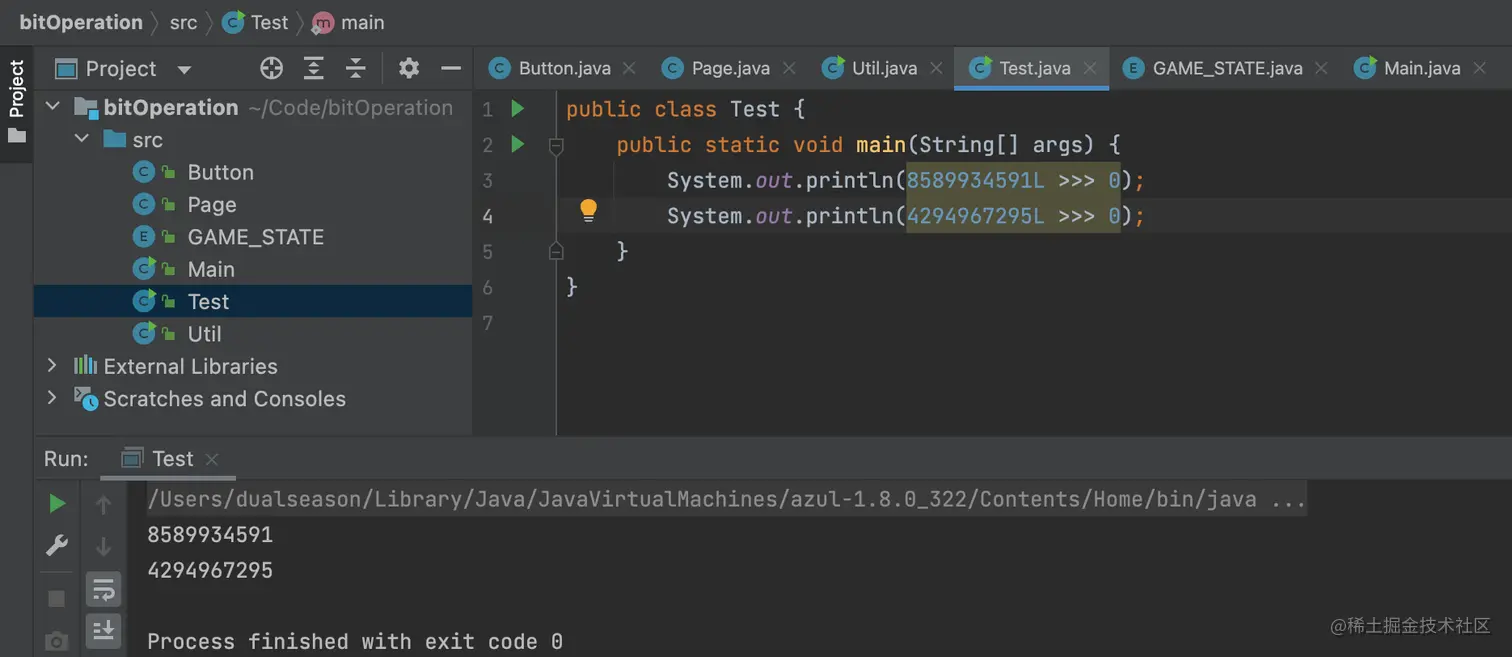Click src in the breadcrumb bar
This screenshot has height=657, width=1512.
tap(183, 22)
